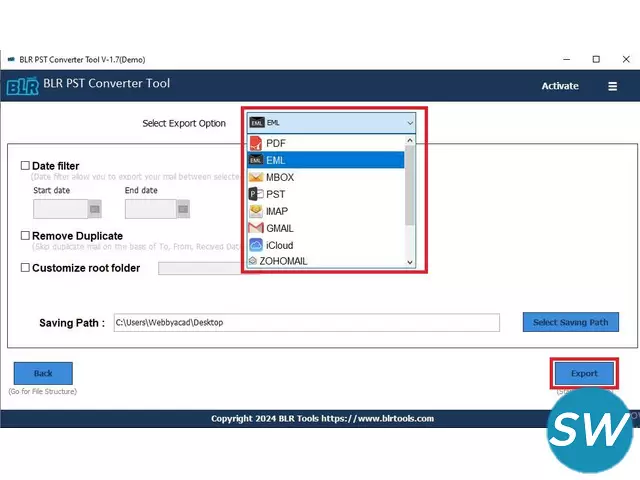Click the MBOX envelope icon
Screen dimensions: 640x480
(x=255, y=177)
